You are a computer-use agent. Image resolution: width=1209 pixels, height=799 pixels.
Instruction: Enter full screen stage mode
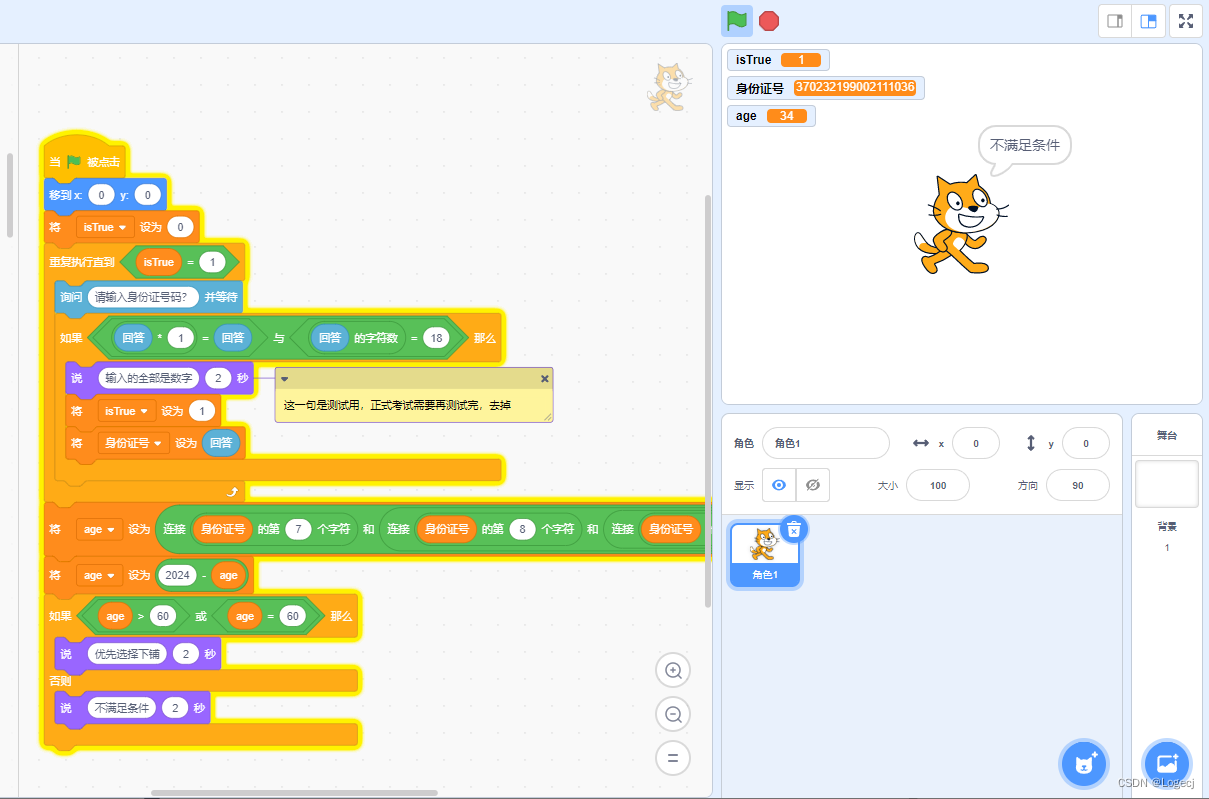[1186, 21]
